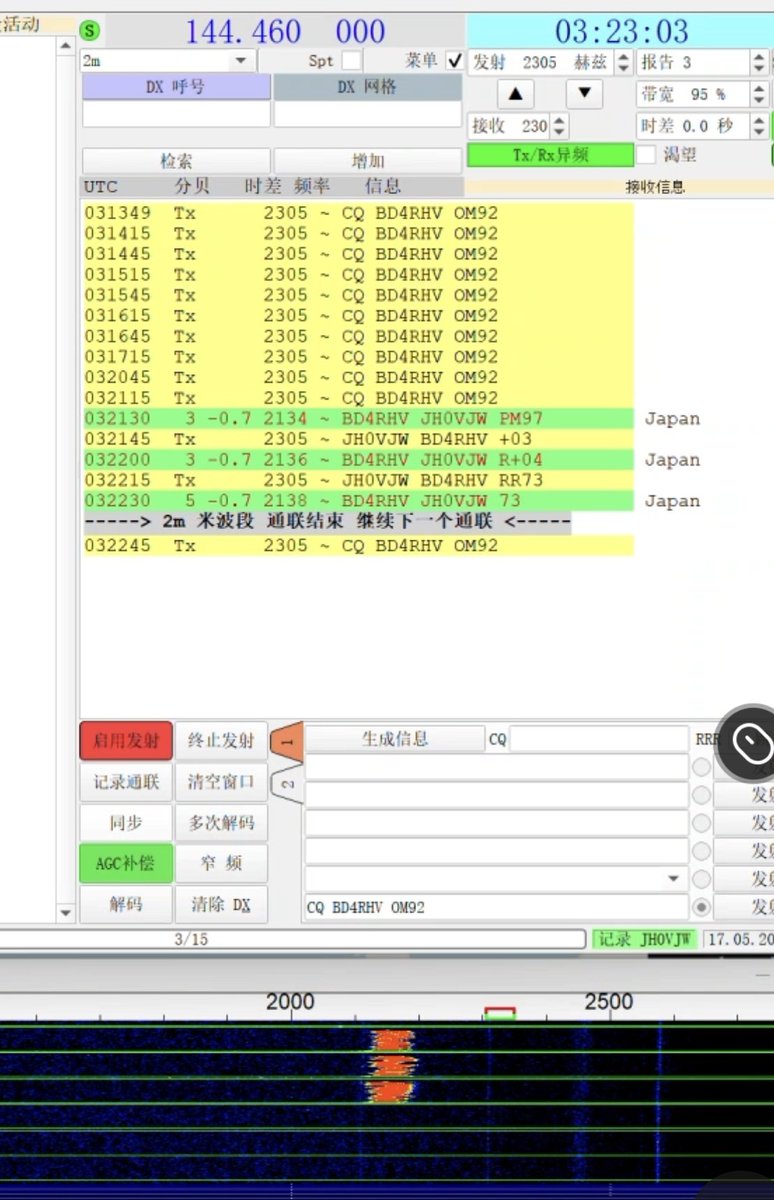Screen dimensions: 774x1200
Task: Click the 记录通联 log QSO button
Action: (x=126, y=782)
